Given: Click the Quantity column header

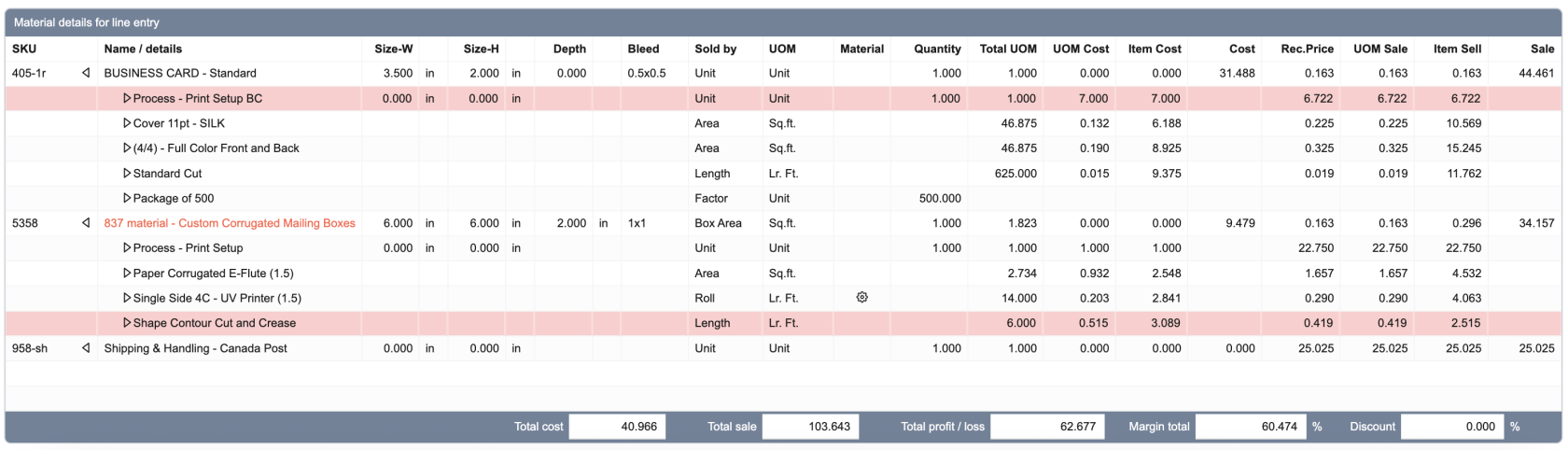Looking at the screenshot, I should click(937, 49).
